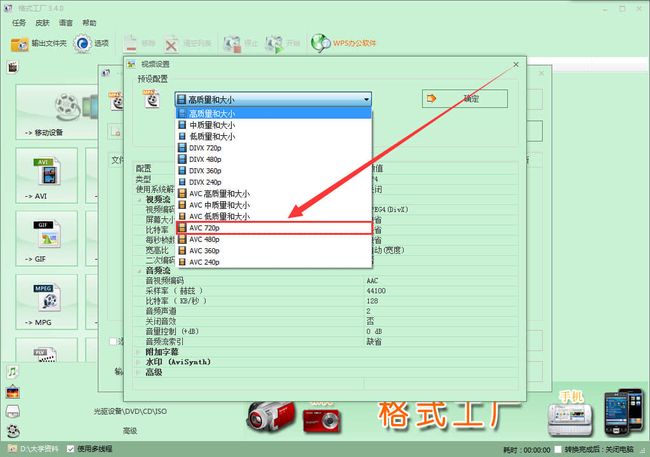Open the 输出文件夹 output folder

[38, 44]
